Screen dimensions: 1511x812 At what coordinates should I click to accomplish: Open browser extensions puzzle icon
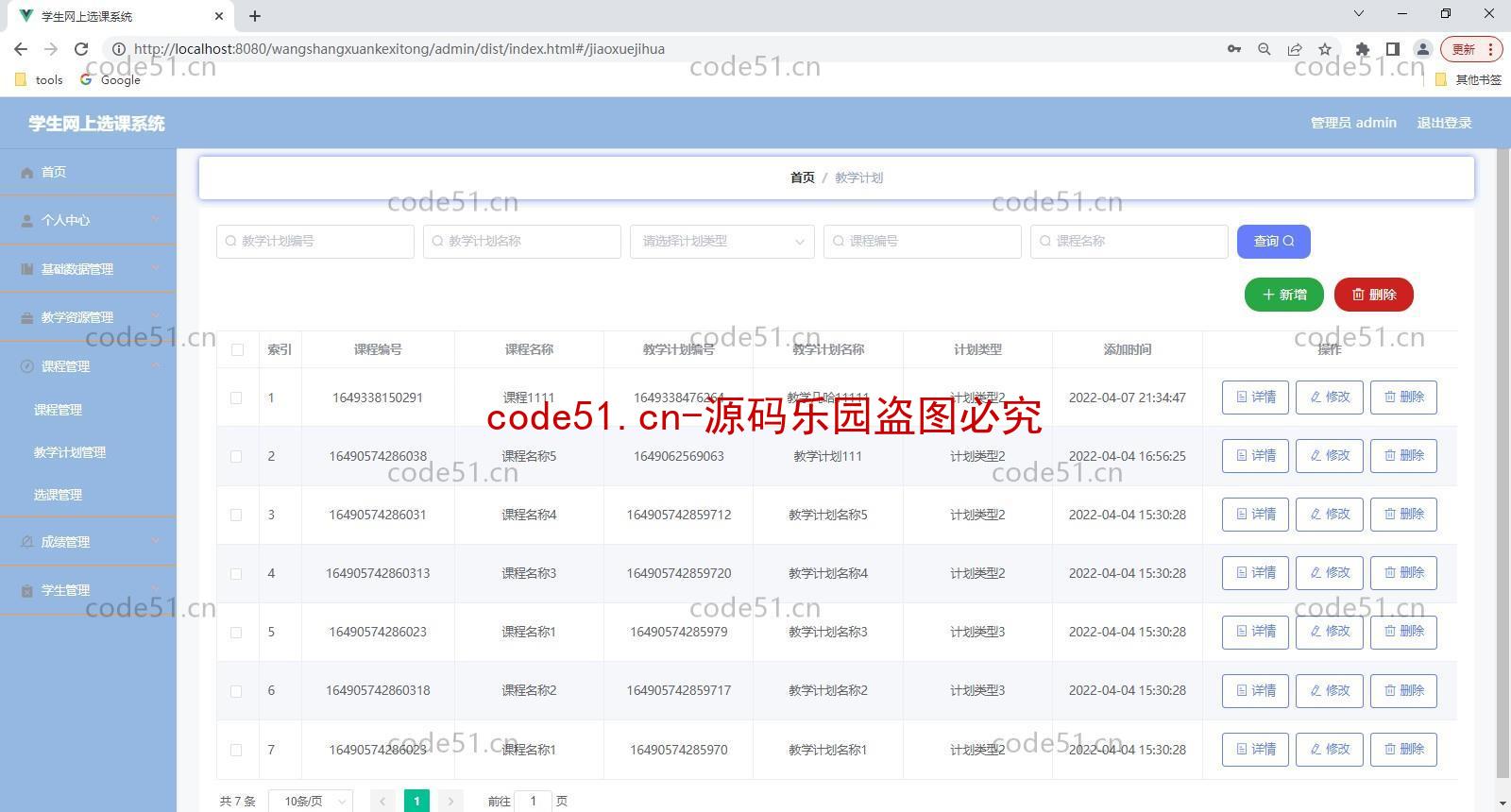1362,49
